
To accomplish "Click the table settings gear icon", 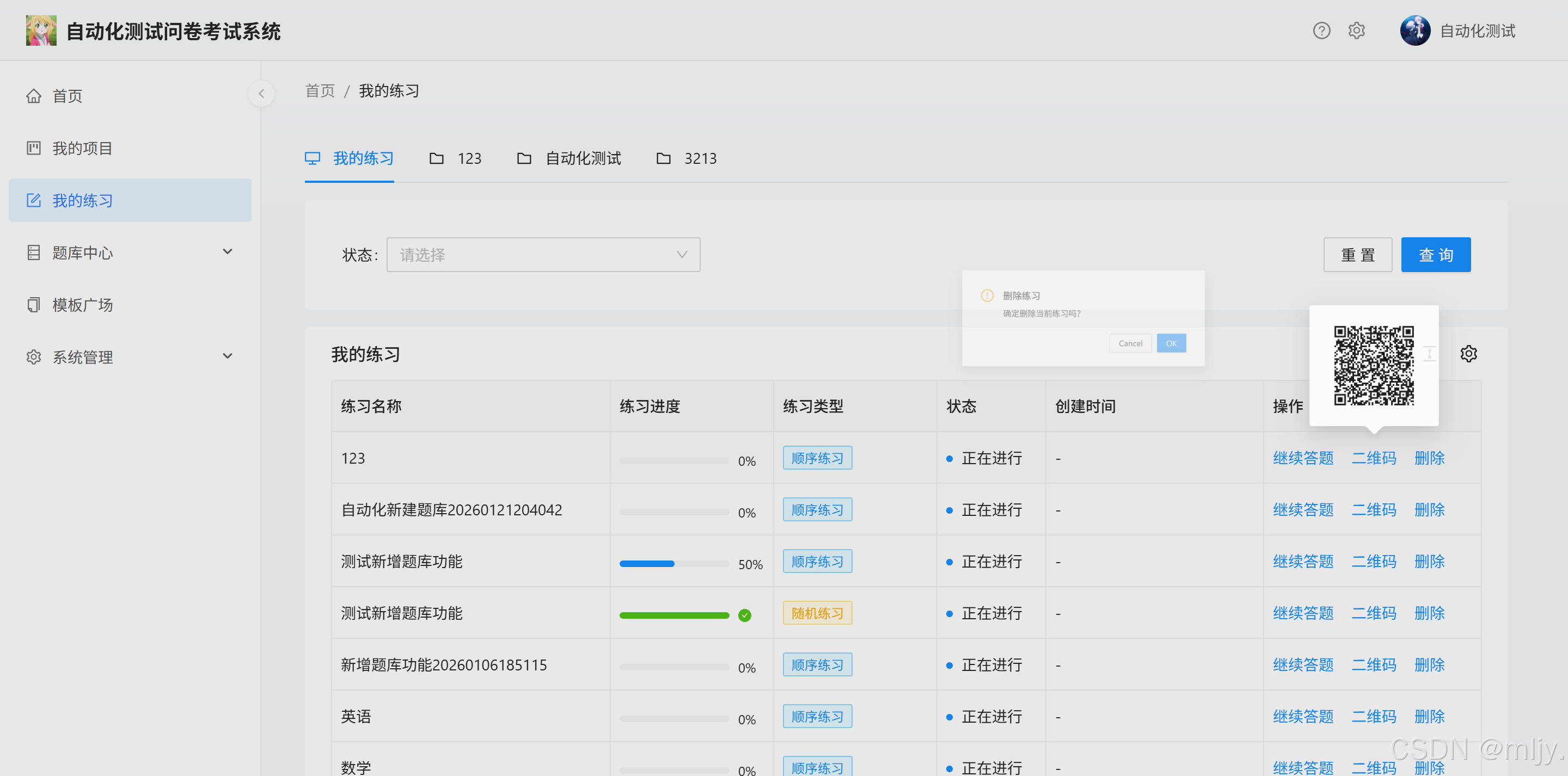I will point(1468,354).
